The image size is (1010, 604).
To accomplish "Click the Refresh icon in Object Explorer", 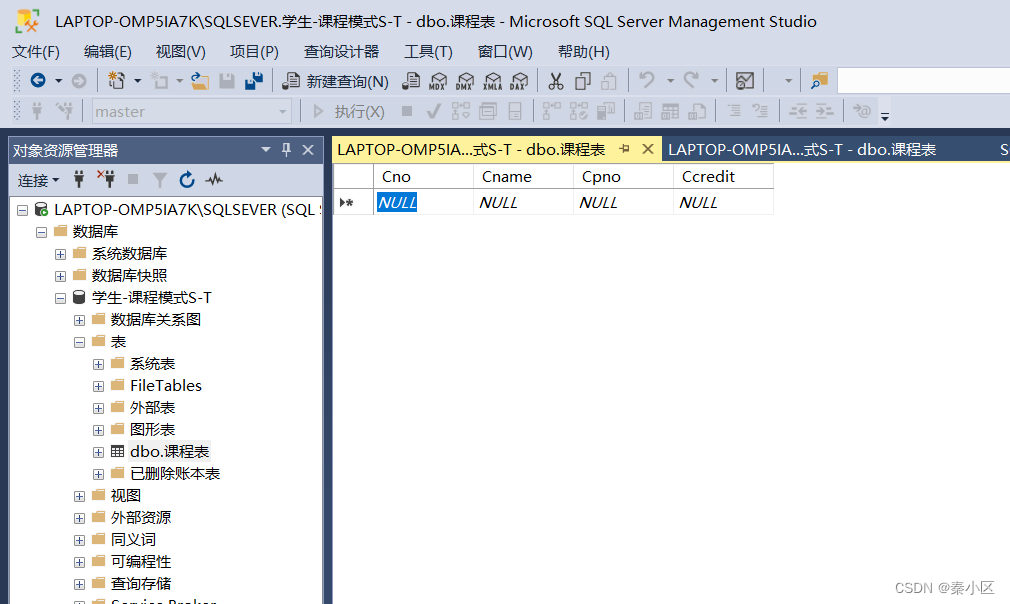I will [x=187, y=180].
